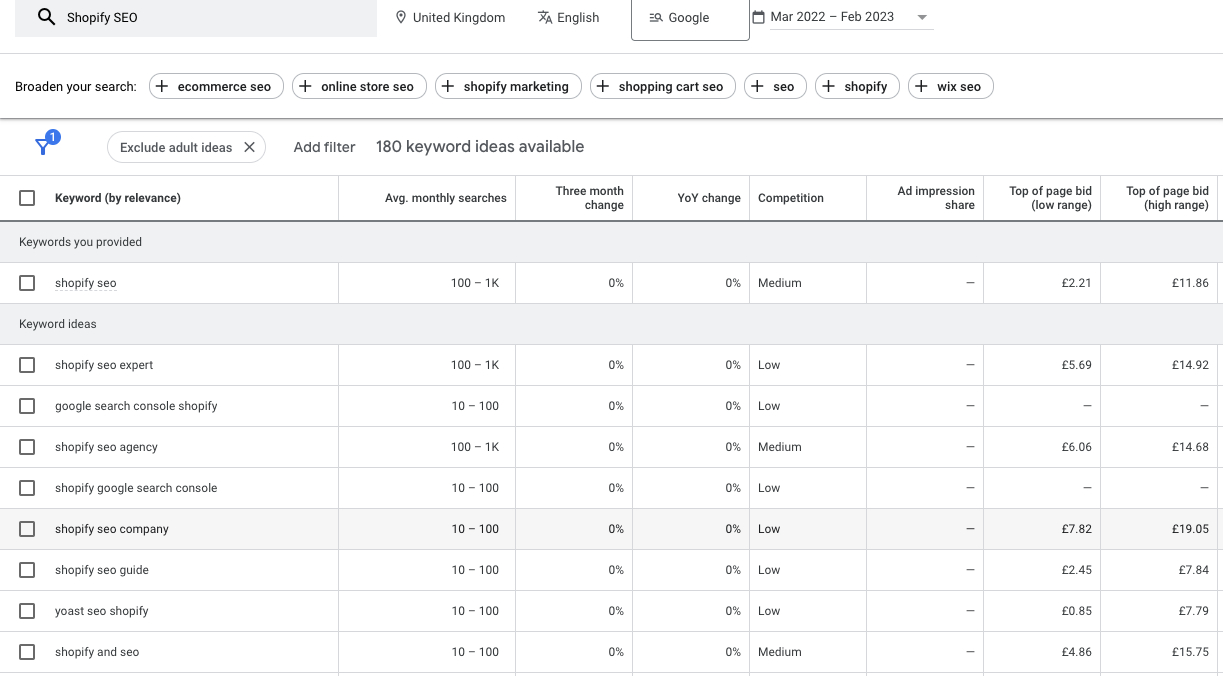Click the English language setting
This screenshot has width=1223, height=676.
click(x=568, y=17)
